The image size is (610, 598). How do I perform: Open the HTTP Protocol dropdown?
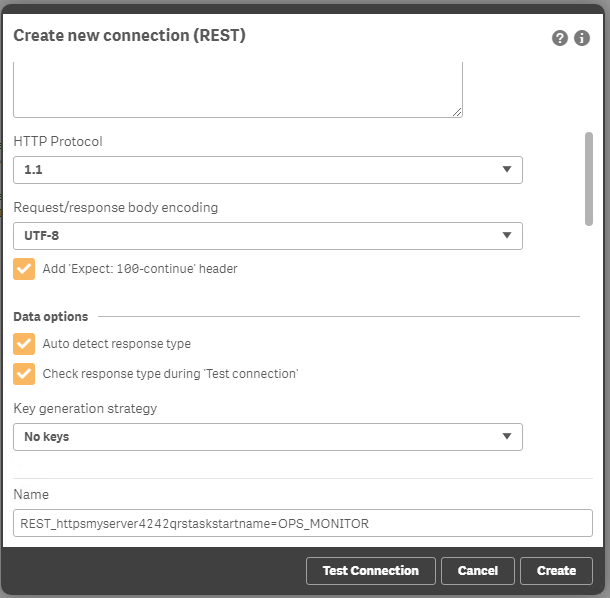pyautogui.click(x=267, y=170)
